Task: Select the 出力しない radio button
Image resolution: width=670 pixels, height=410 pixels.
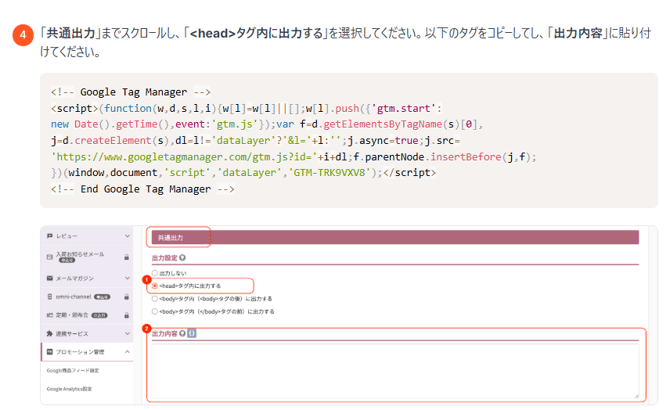Action: pos(154,272)
